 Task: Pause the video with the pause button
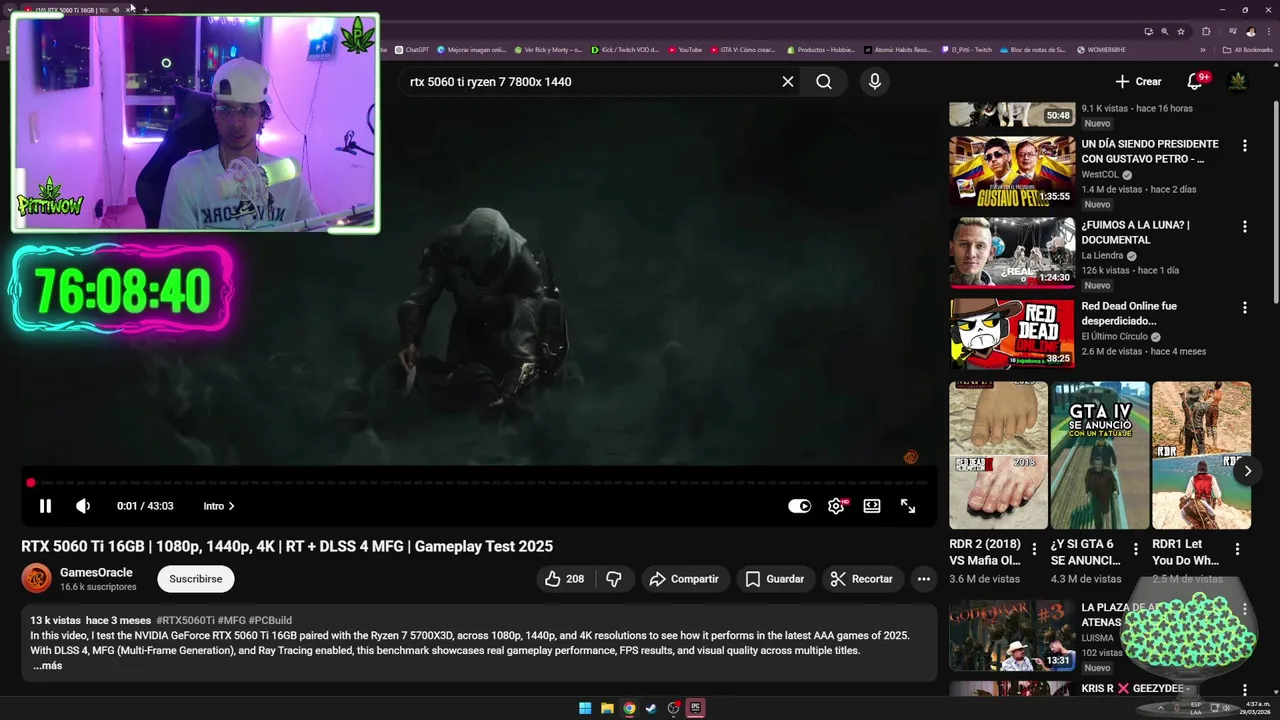pos(45,506)
